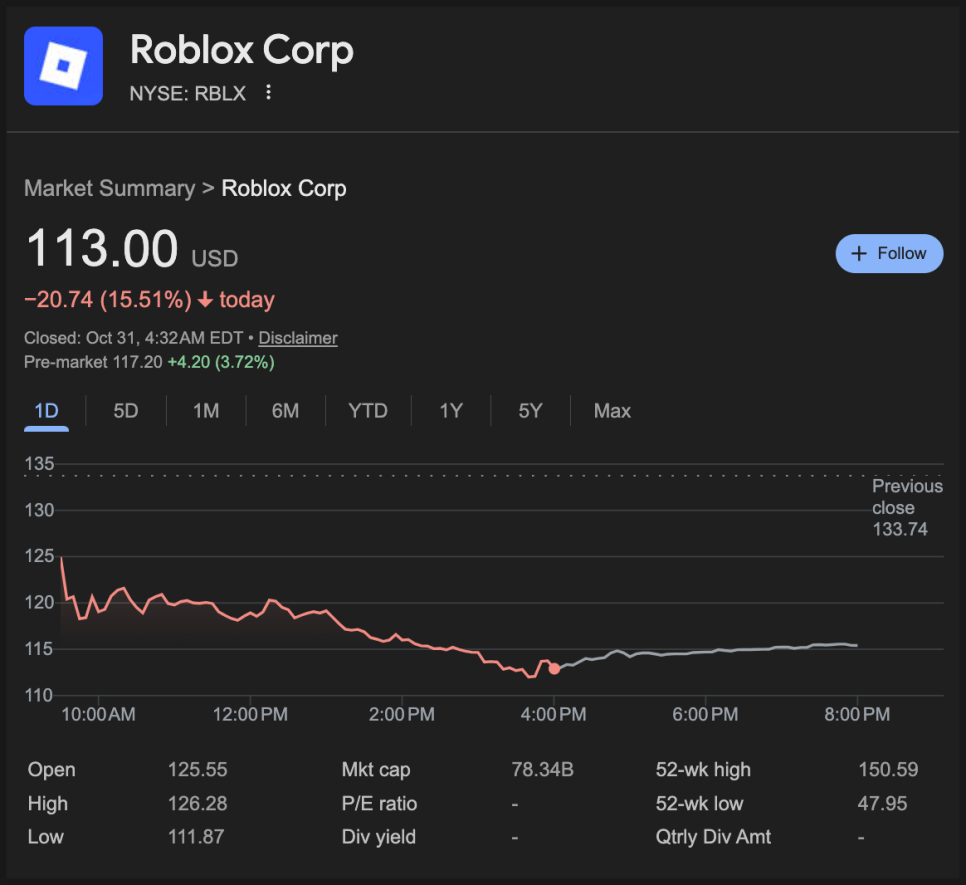The height and width of the screenshot is (885, 966).
Task: Go to Market Summary breadcrumb
Action: click(109, 189)
